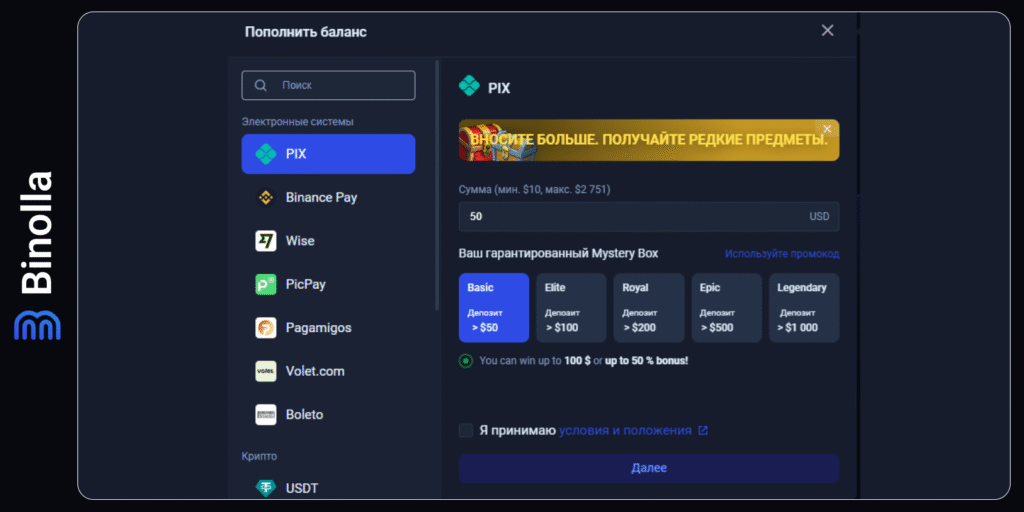Viewport: 1024px width, 512px height.
Task: Select the USDT crypto icon
Action: (266, 488)
